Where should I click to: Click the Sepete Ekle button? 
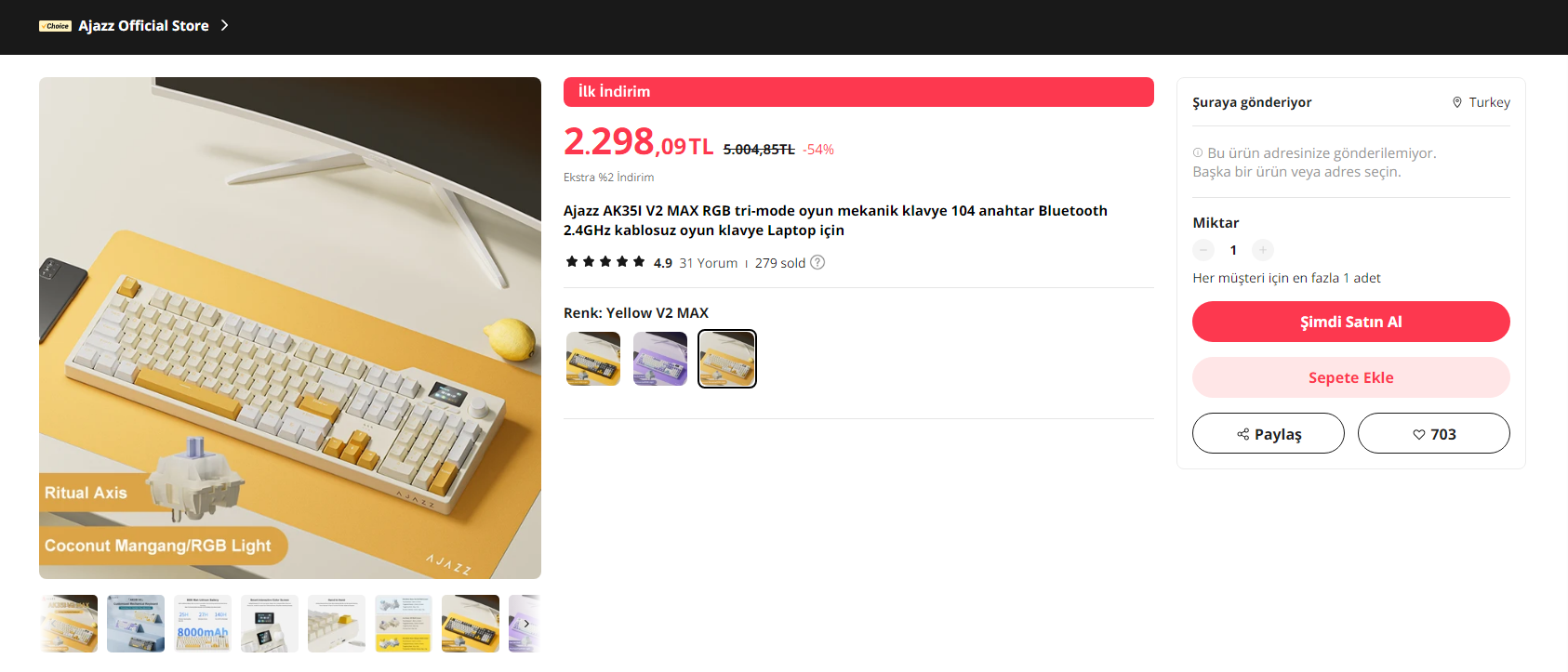pos(1350,377)
